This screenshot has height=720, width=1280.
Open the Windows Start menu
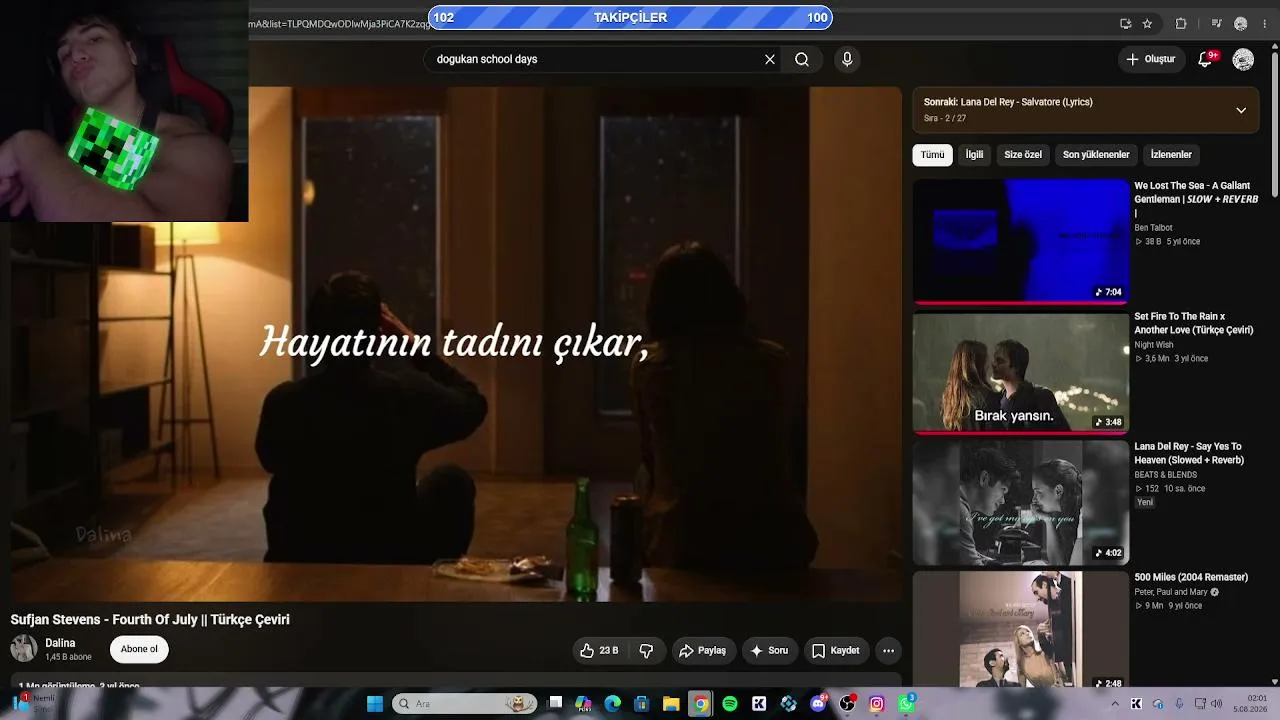375,704
